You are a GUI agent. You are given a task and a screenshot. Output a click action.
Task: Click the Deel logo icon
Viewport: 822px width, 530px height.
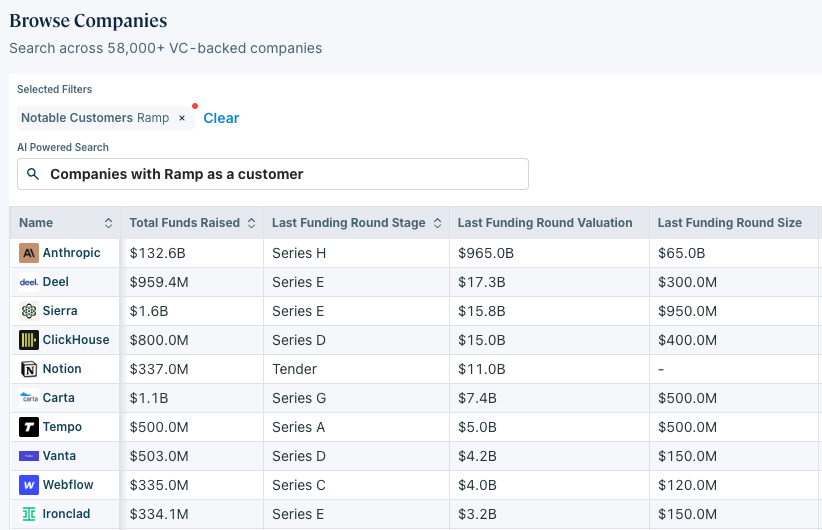29,282
